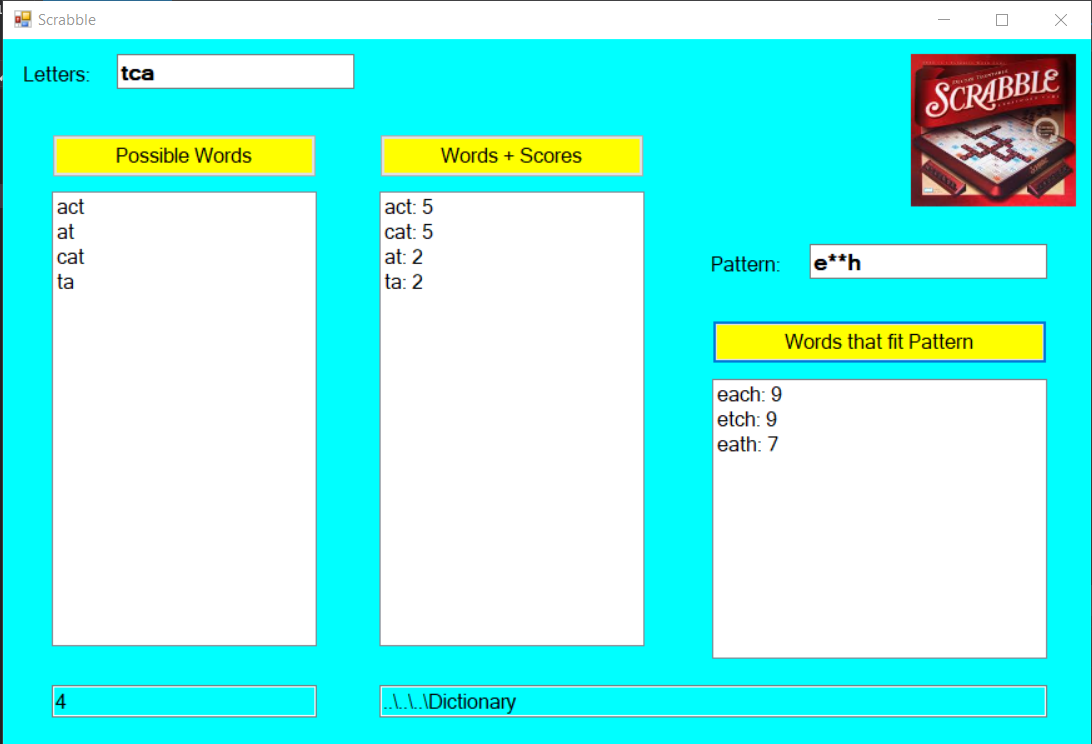Click the Possible Words button

[184, 155]
